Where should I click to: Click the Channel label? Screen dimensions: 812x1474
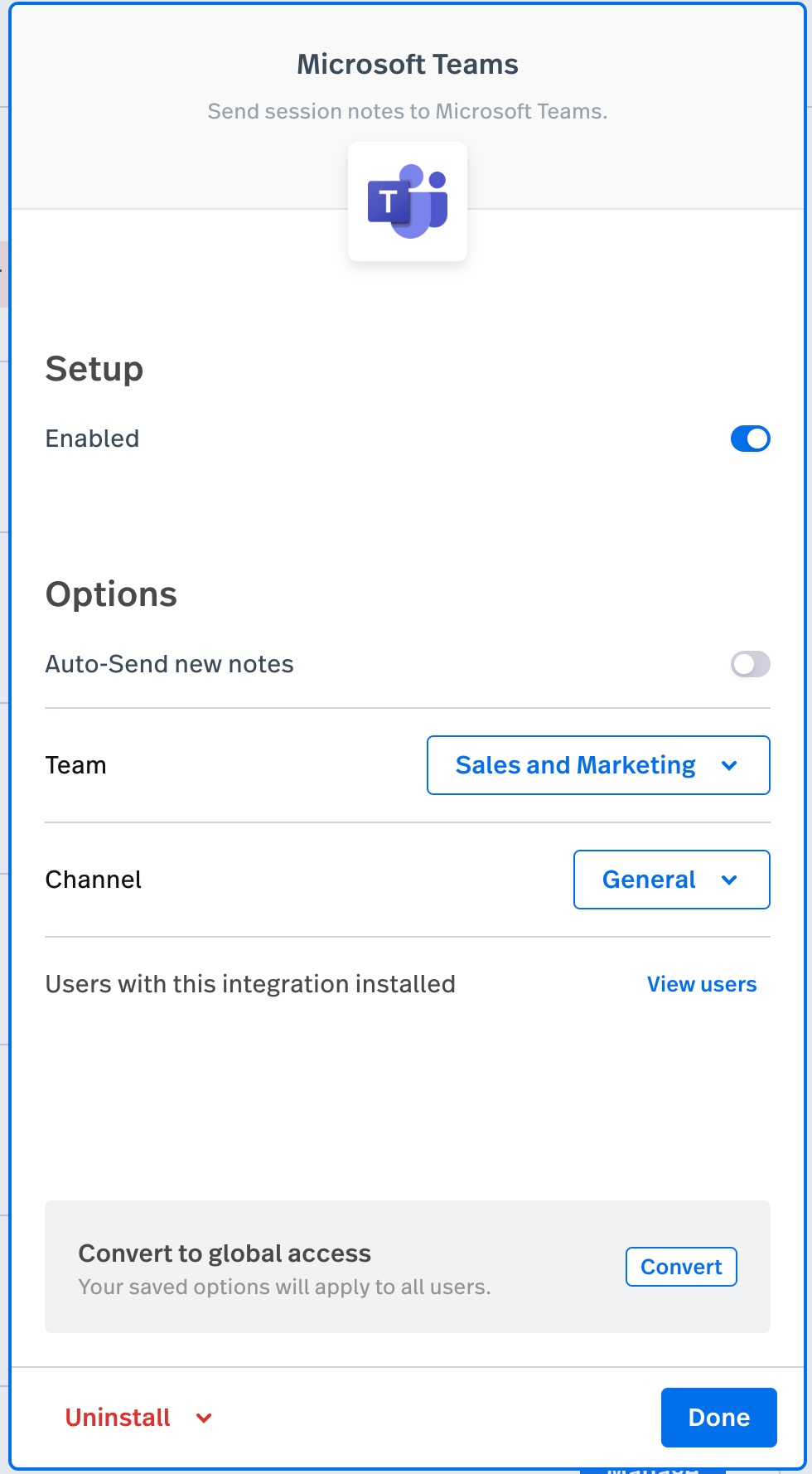pos(94,880)
